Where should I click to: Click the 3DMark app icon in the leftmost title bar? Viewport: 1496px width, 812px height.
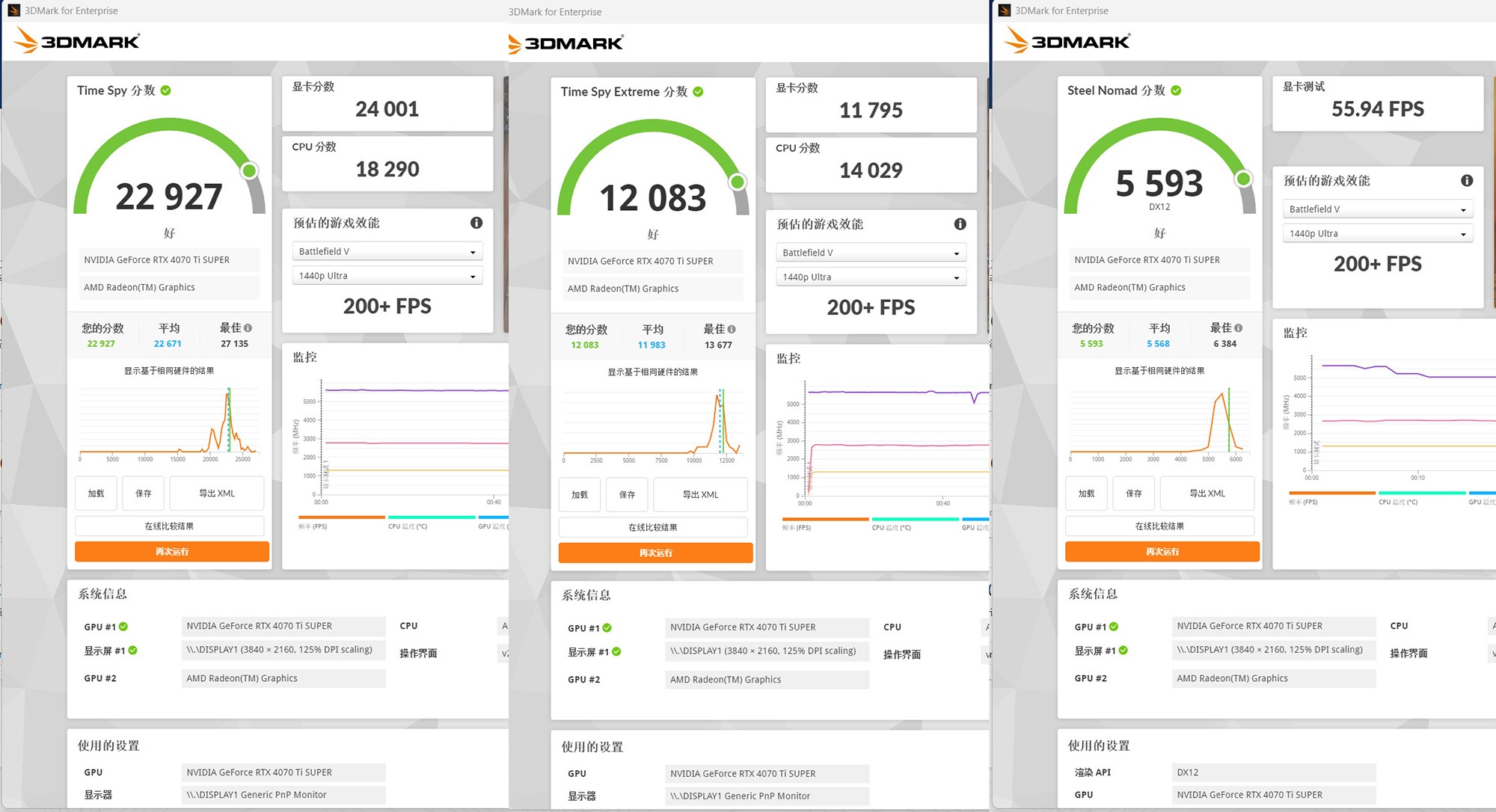tap(13, 10)
